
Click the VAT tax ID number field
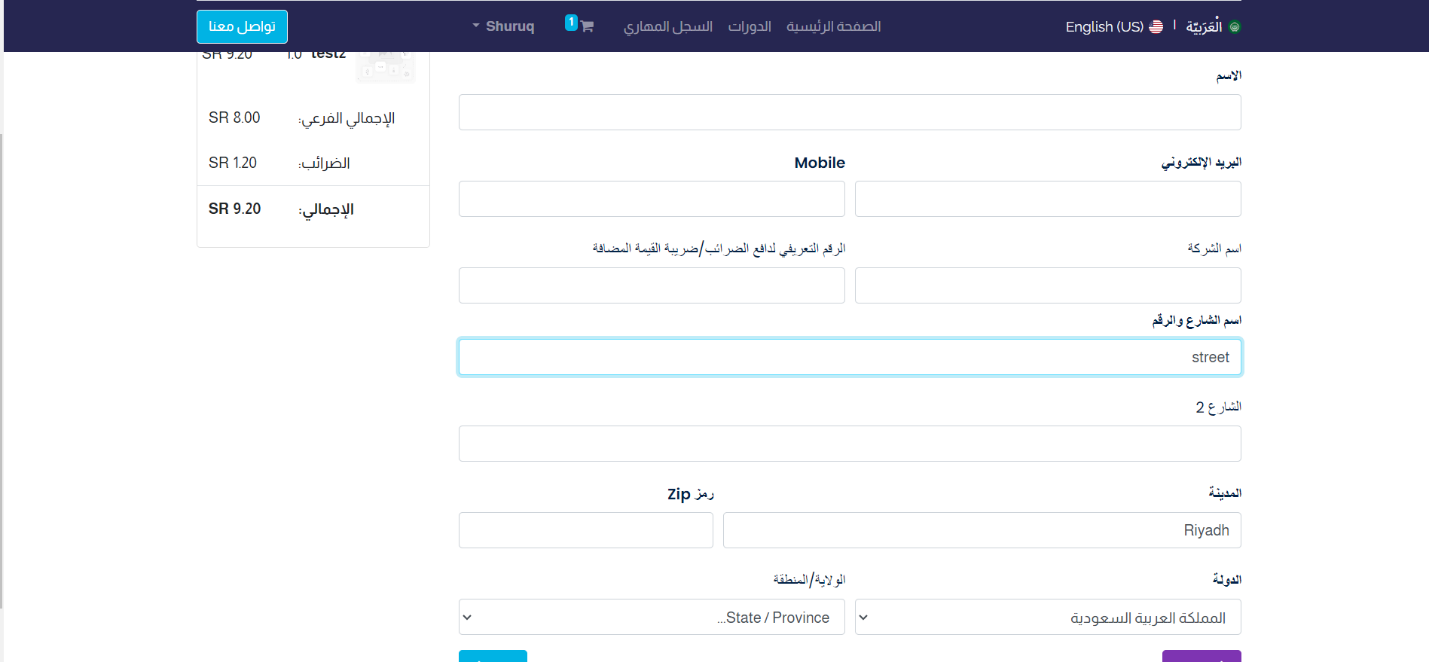[651, 285]
